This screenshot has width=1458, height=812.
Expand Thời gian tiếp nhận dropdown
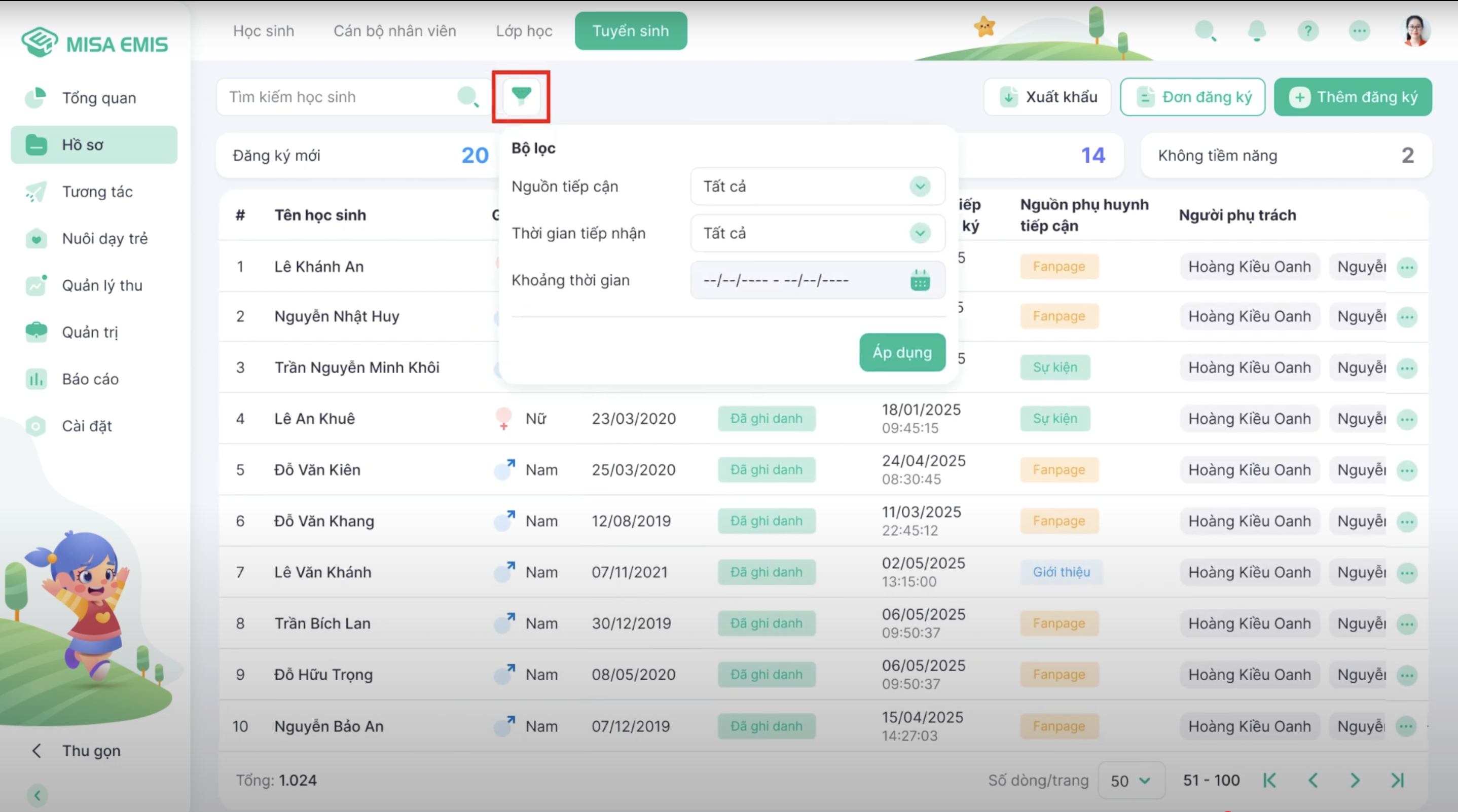coord(817,233)
